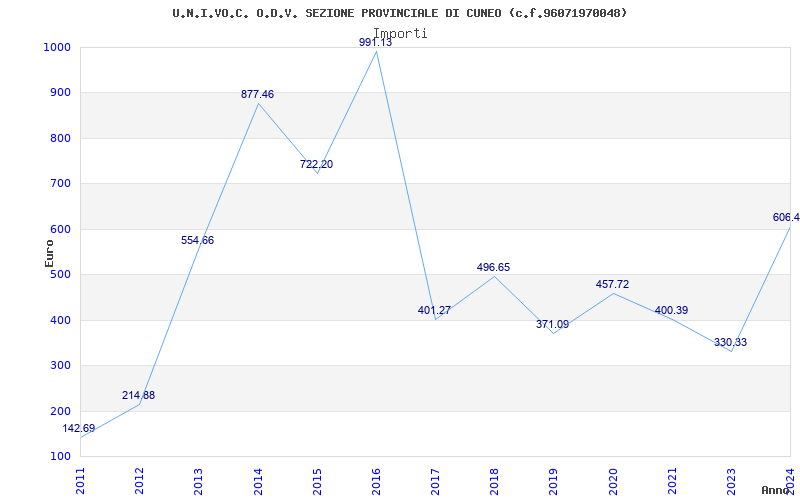Select the 214.88 data label
The height and width of the screenshot is (500, 800).
138,395
